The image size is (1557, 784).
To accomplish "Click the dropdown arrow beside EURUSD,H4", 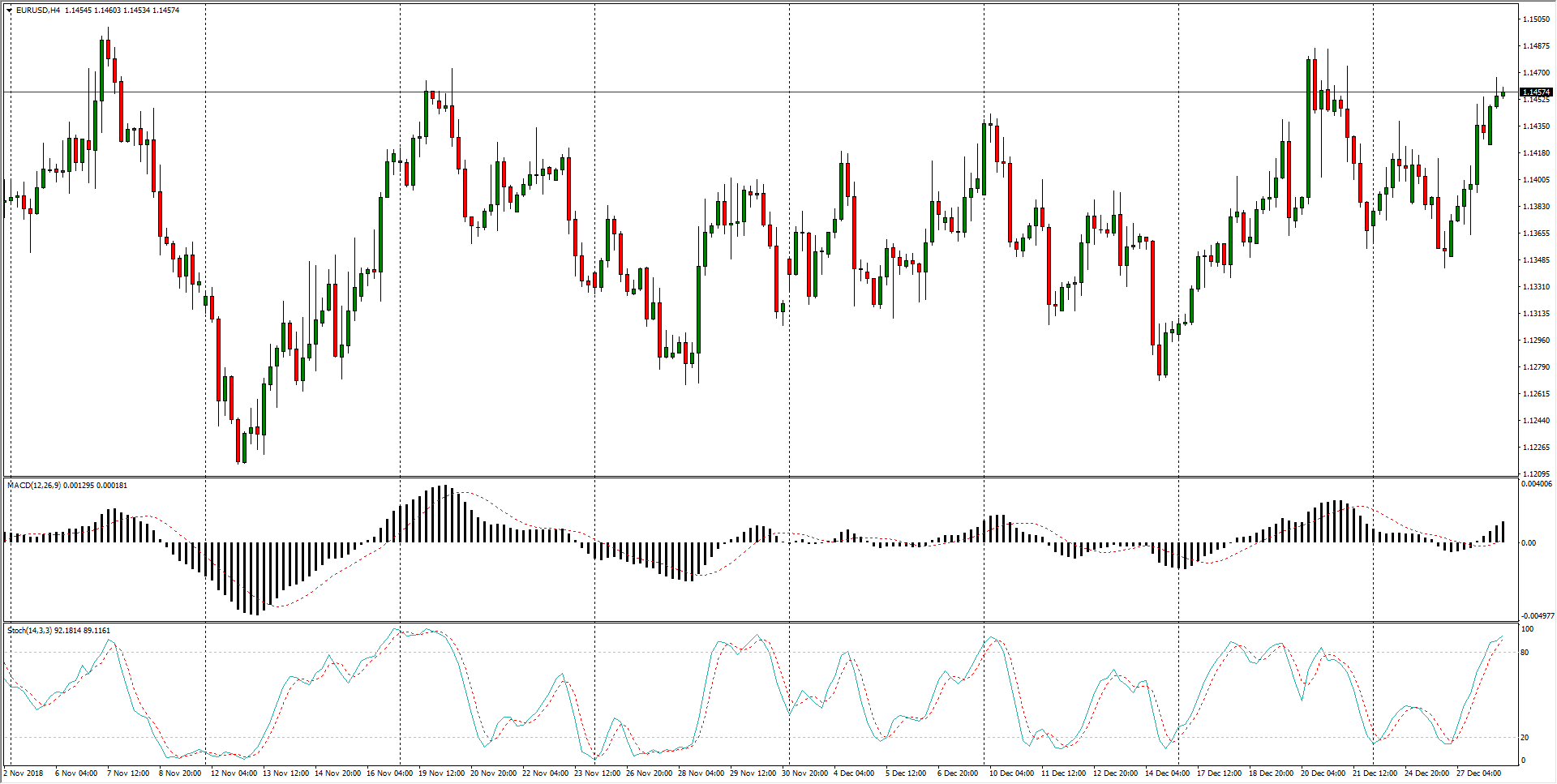I will tap(10, 11).
